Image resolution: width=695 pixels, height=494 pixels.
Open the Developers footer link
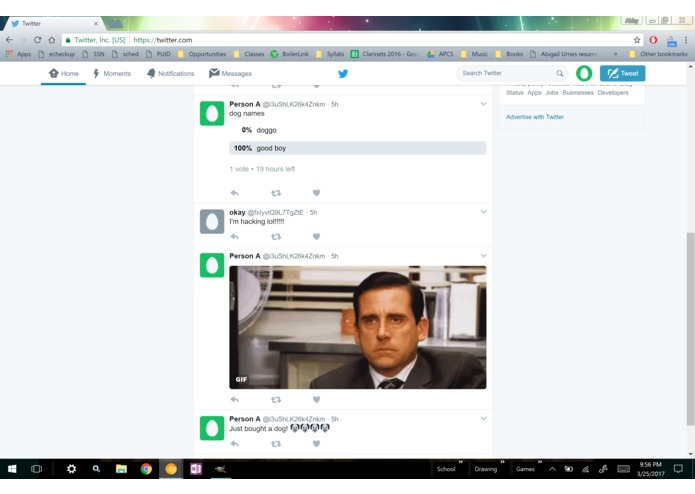tap(613, 93)
